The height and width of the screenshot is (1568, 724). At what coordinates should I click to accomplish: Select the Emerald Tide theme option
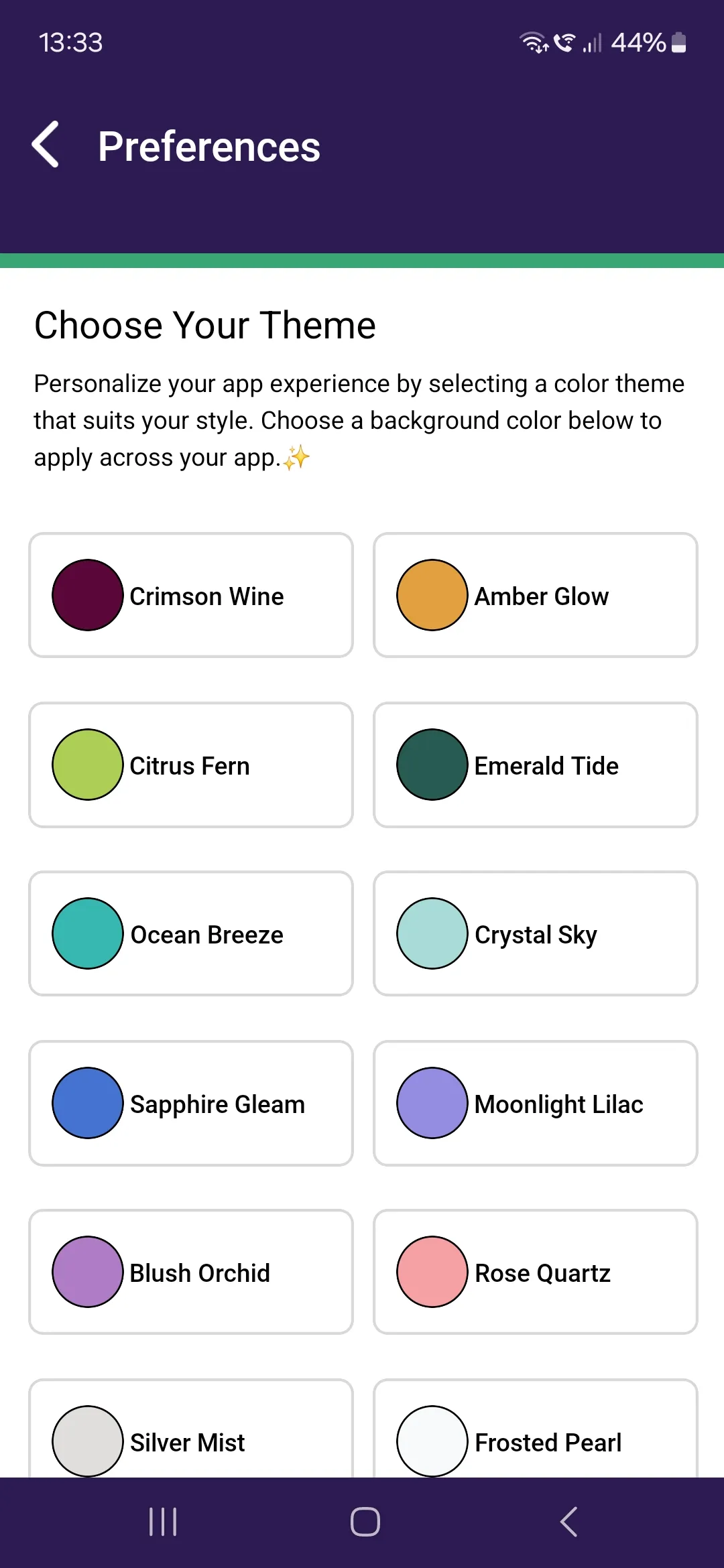(536, 765)
